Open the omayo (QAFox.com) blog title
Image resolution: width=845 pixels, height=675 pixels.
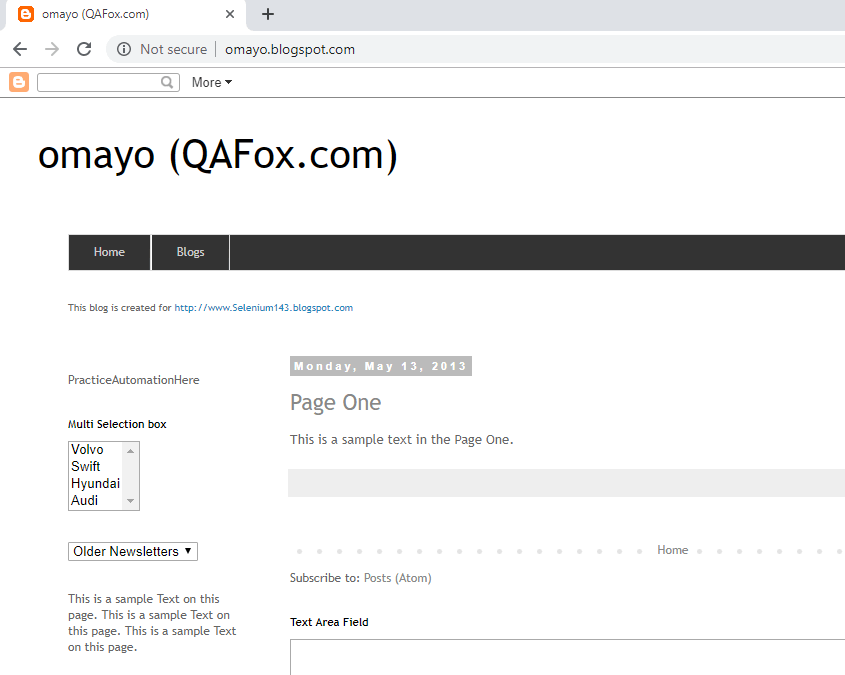tap(218, 155)
